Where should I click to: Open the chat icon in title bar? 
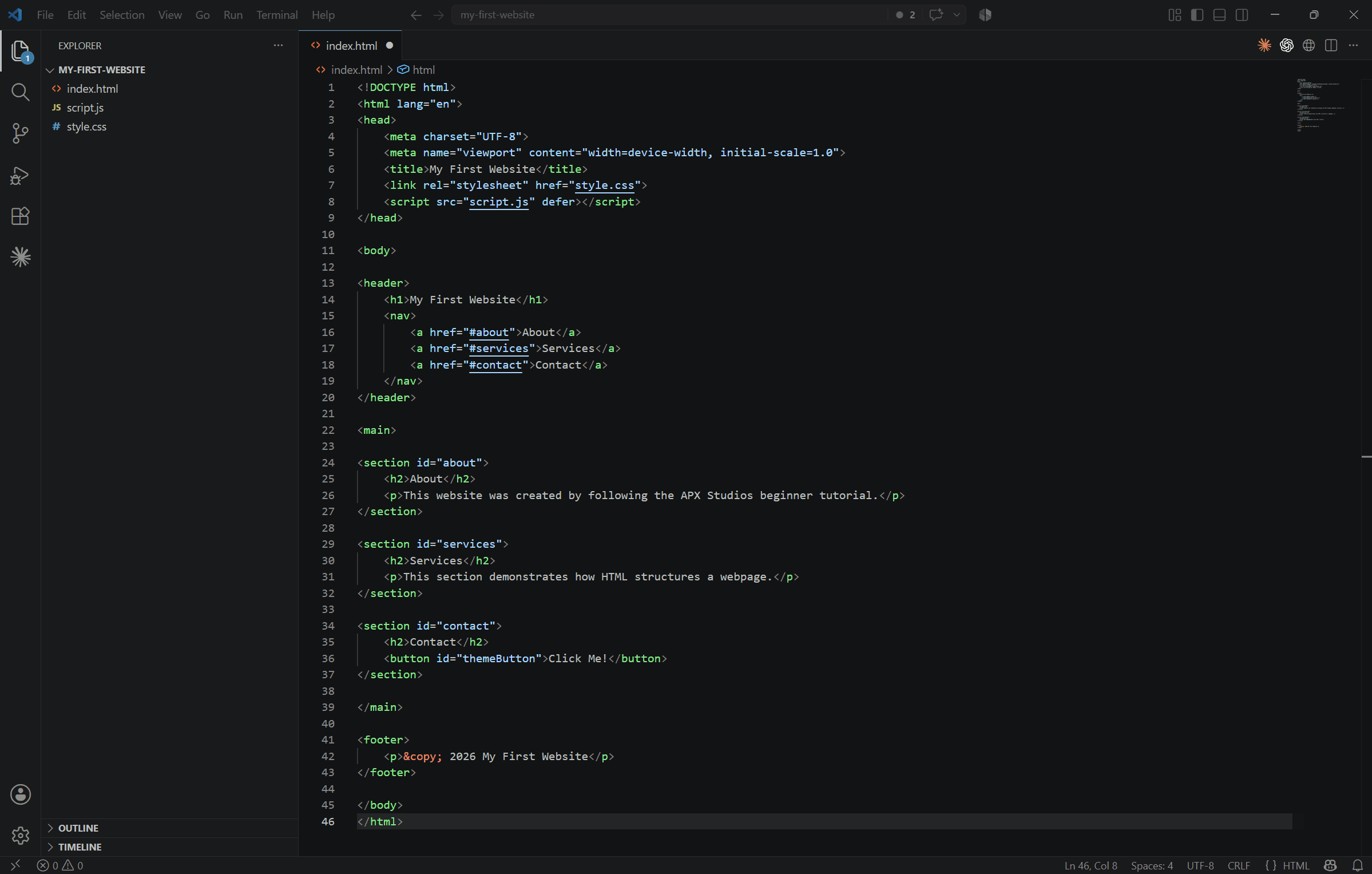click(936, 15)
